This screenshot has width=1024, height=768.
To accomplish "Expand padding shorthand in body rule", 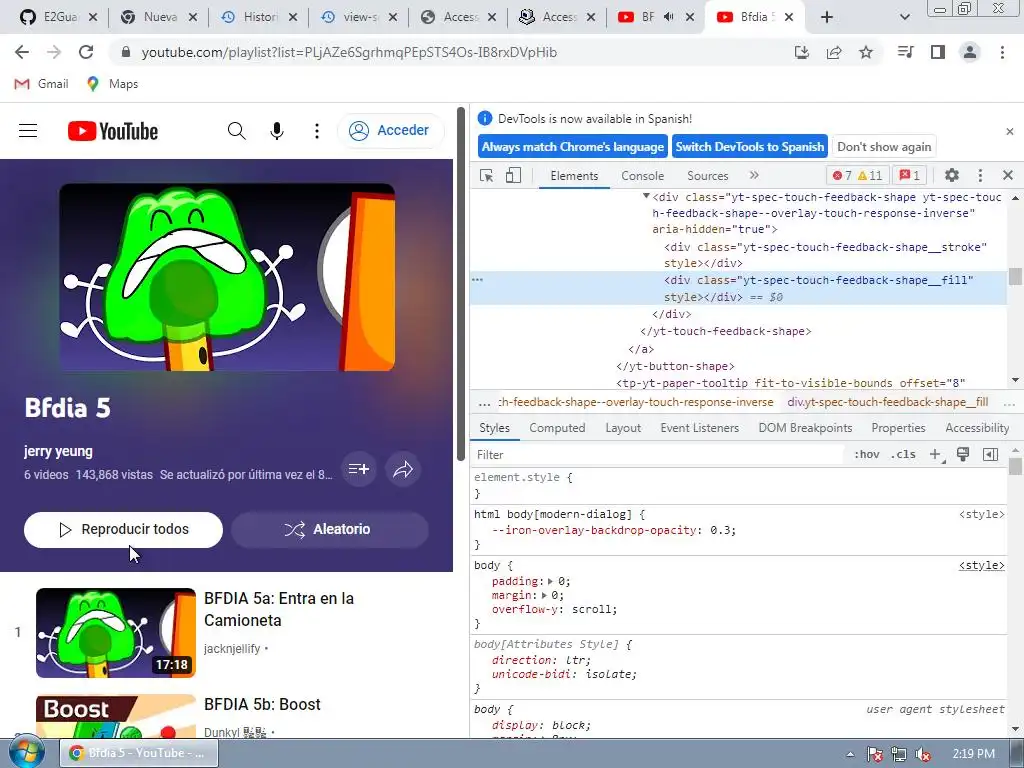I will (550, 581).
